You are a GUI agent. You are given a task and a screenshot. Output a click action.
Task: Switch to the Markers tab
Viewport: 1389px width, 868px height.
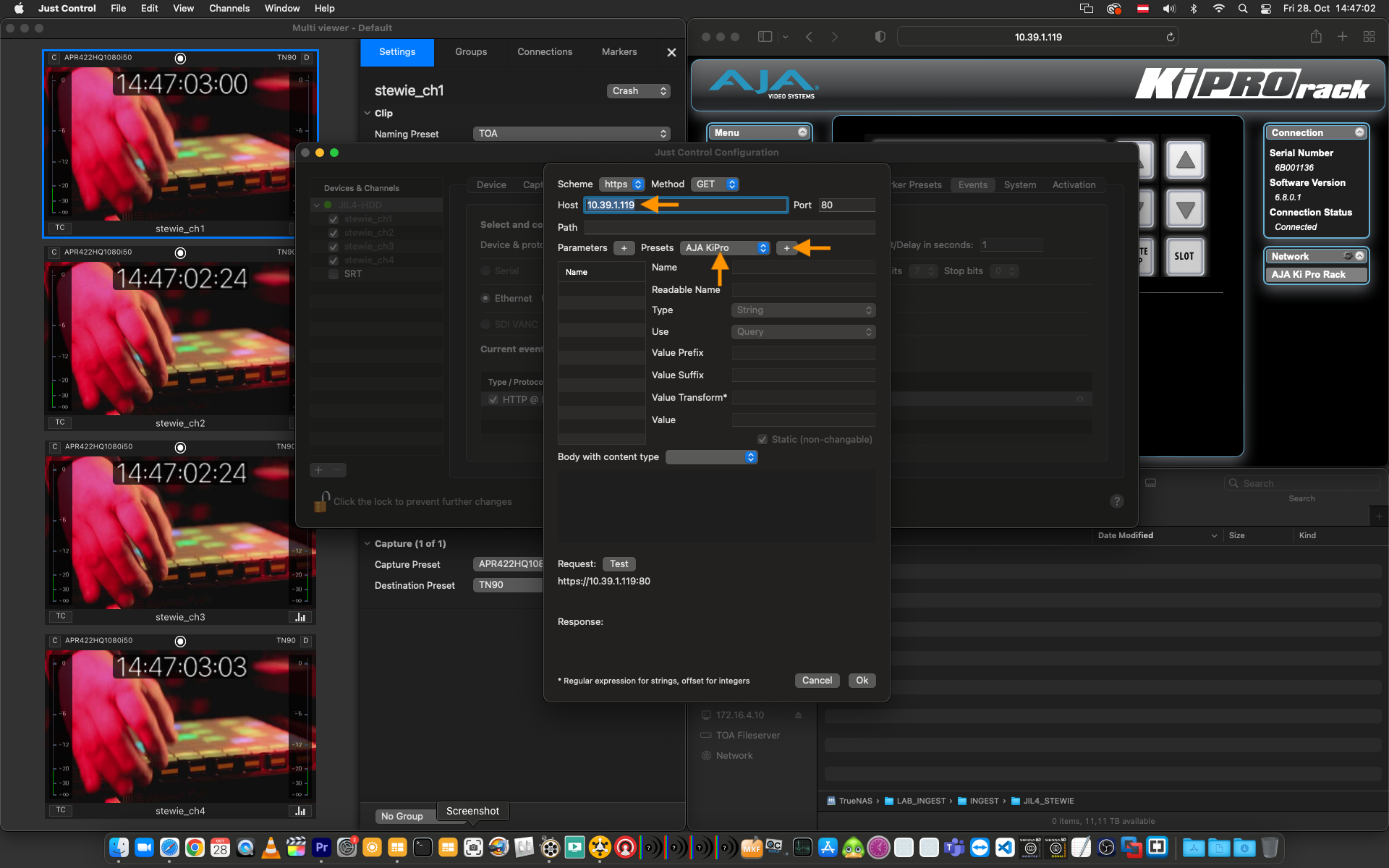(x=619, y=52)
